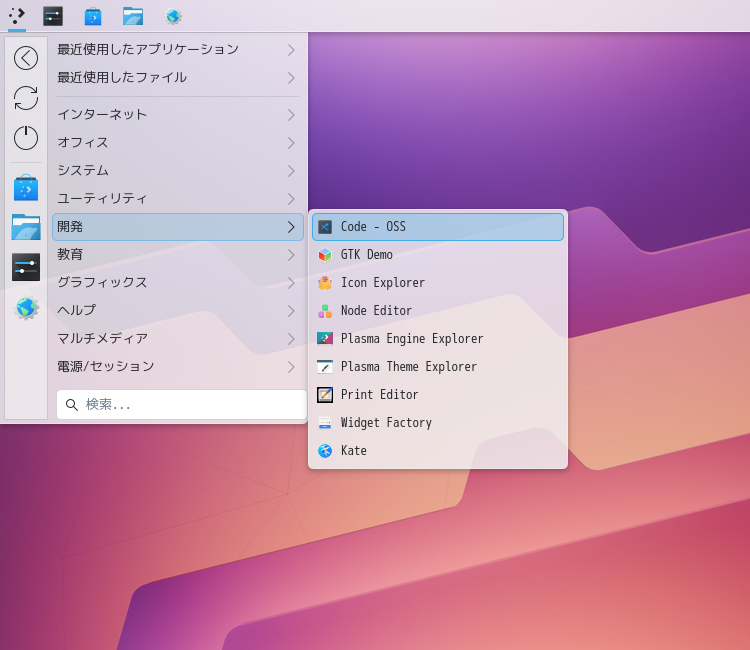Image resolution: width=750 pixels, height=650 pixels.
Task: Click the Print Editor icon
Action: [325, 395]
